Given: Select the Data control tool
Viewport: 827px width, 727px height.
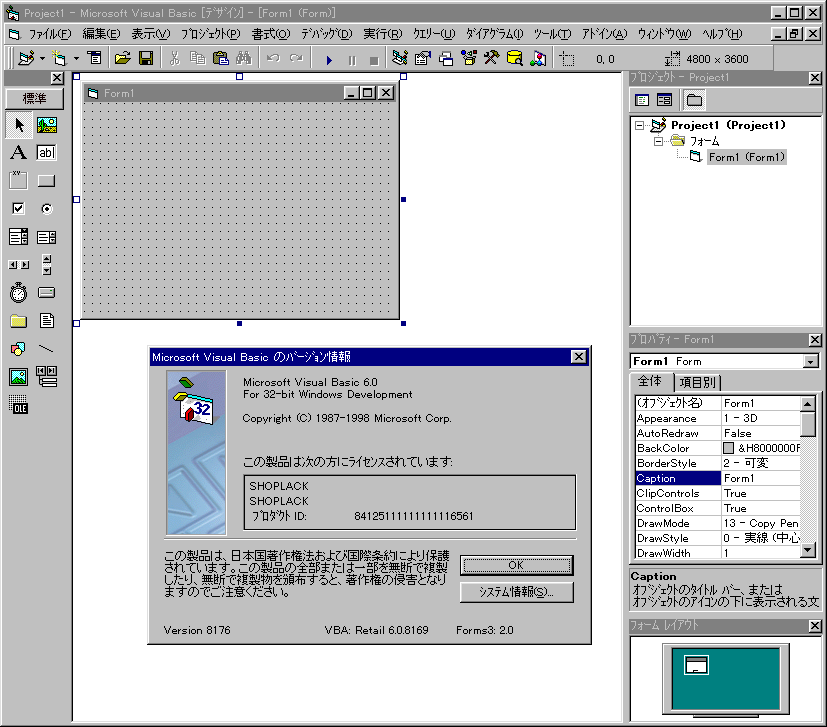Looking at the screenshot, I should [x=46, y=377].
